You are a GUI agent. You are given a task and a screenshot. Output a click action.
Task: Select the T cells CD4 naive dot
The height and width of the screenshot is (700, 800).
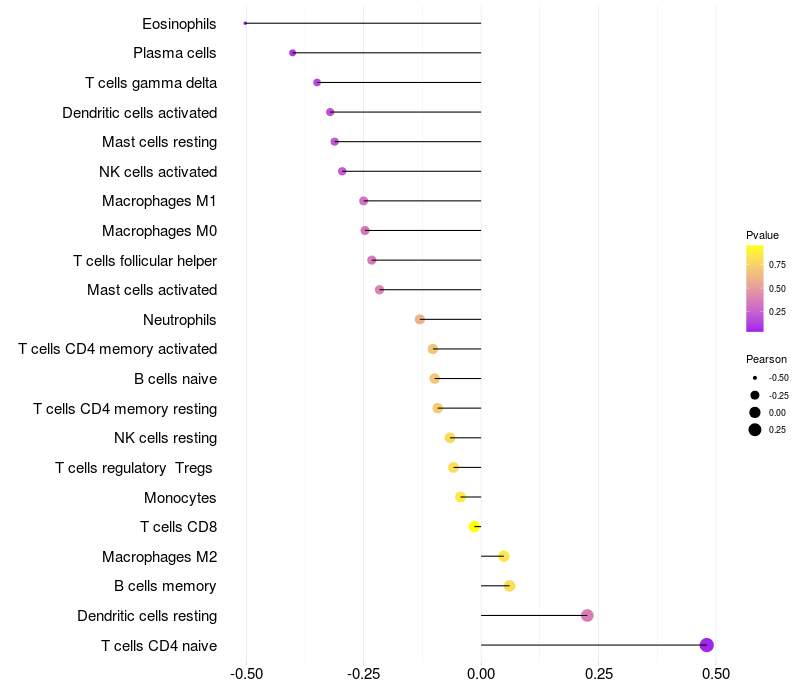click(707, 645)
